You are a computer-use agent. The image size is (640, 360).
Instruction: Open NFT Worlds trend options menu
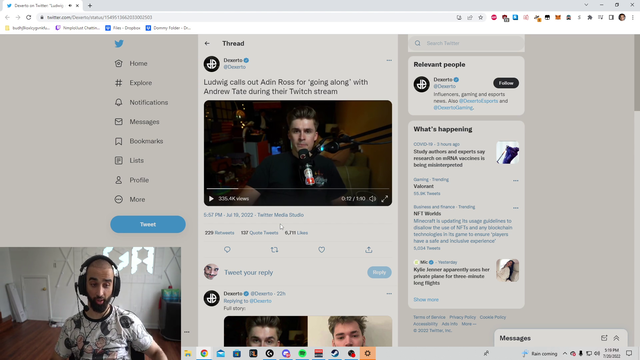click(516, 208)
